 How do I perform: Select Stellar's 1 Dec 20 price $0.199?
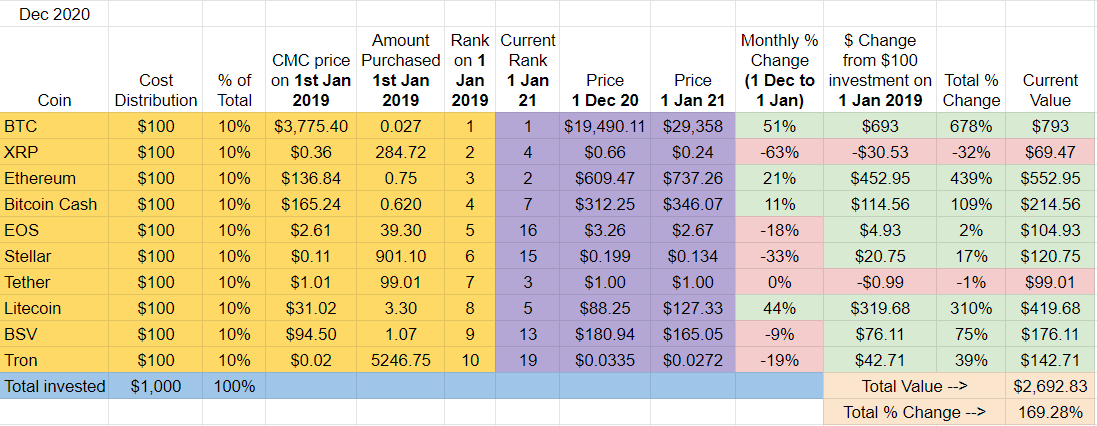point(604,257)
